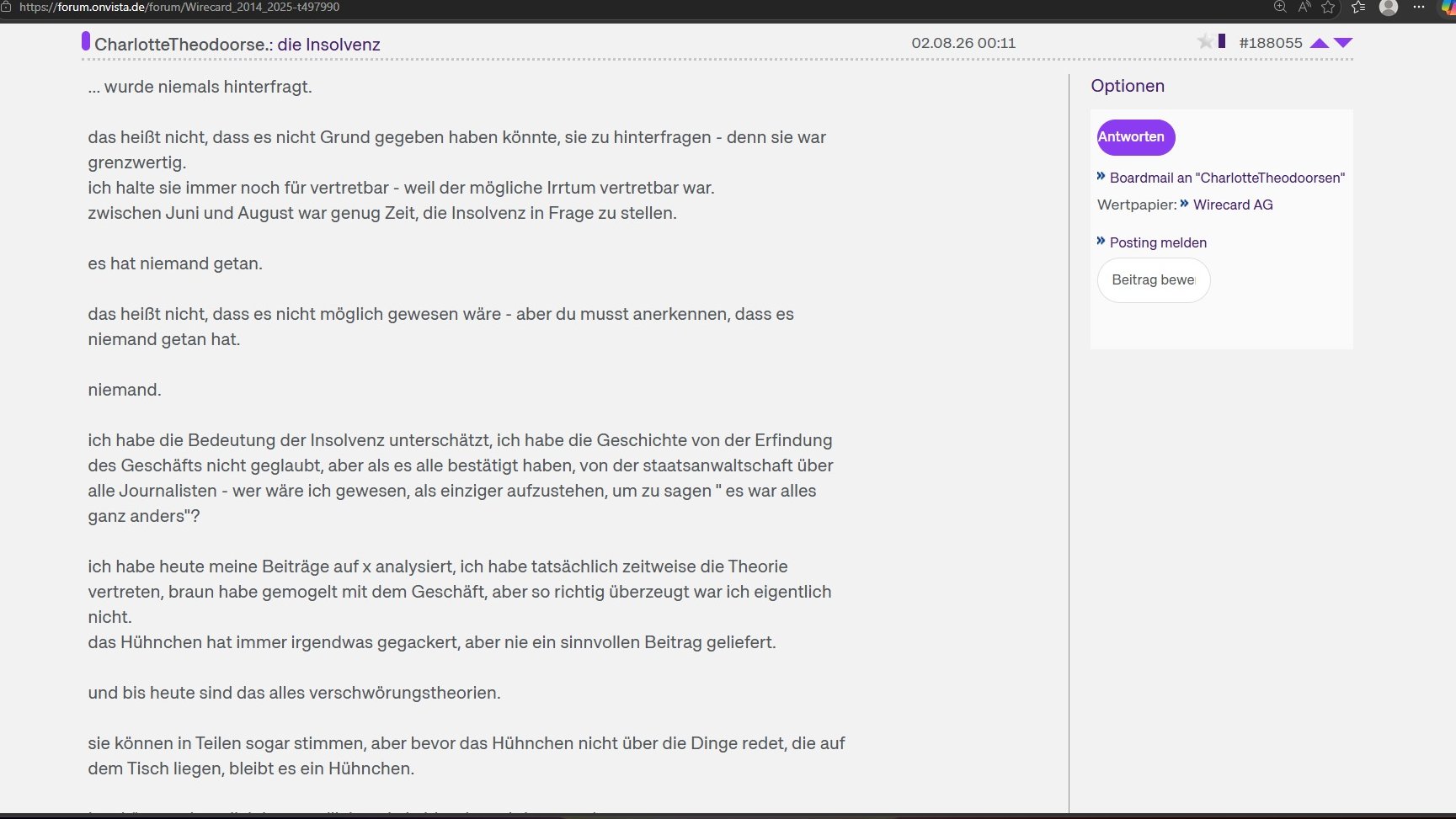Click text '... wurde niemals hinterfragt.'

tap(200, 87)
